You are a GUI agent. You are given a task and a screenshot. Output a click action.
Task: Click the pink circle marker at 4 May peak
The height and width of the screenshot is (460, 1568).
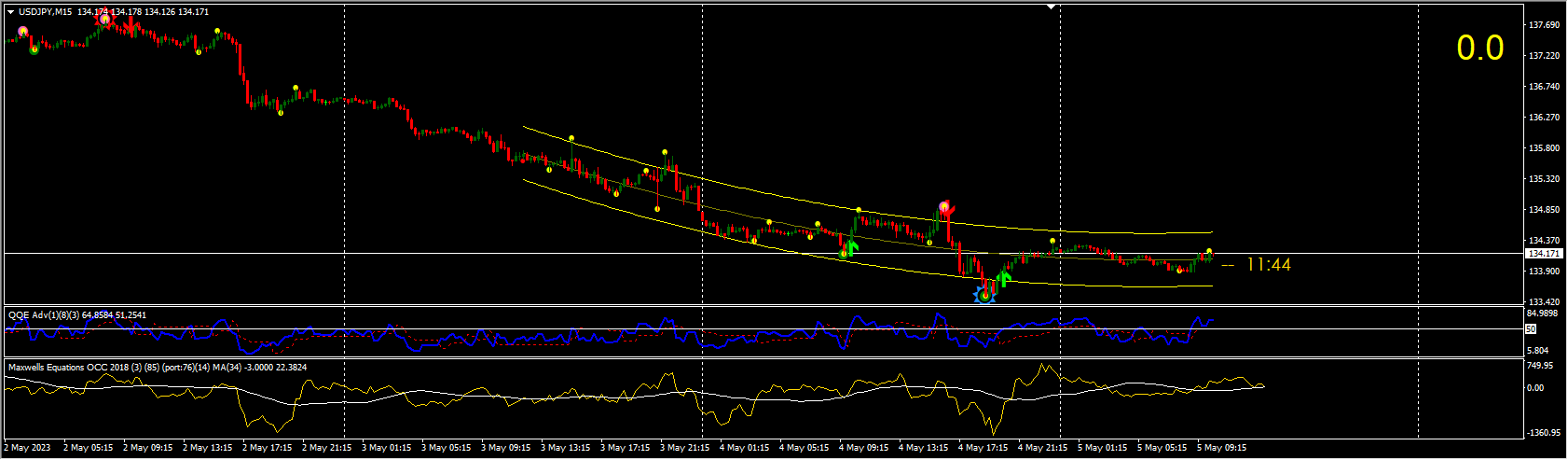(944, 206)
